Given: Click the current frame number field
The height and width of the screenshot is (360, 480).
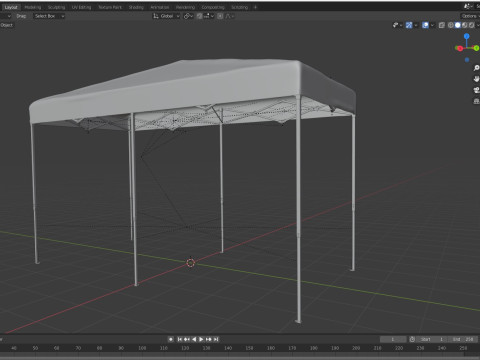Looking at the screenshot, I should coord(393,339).
